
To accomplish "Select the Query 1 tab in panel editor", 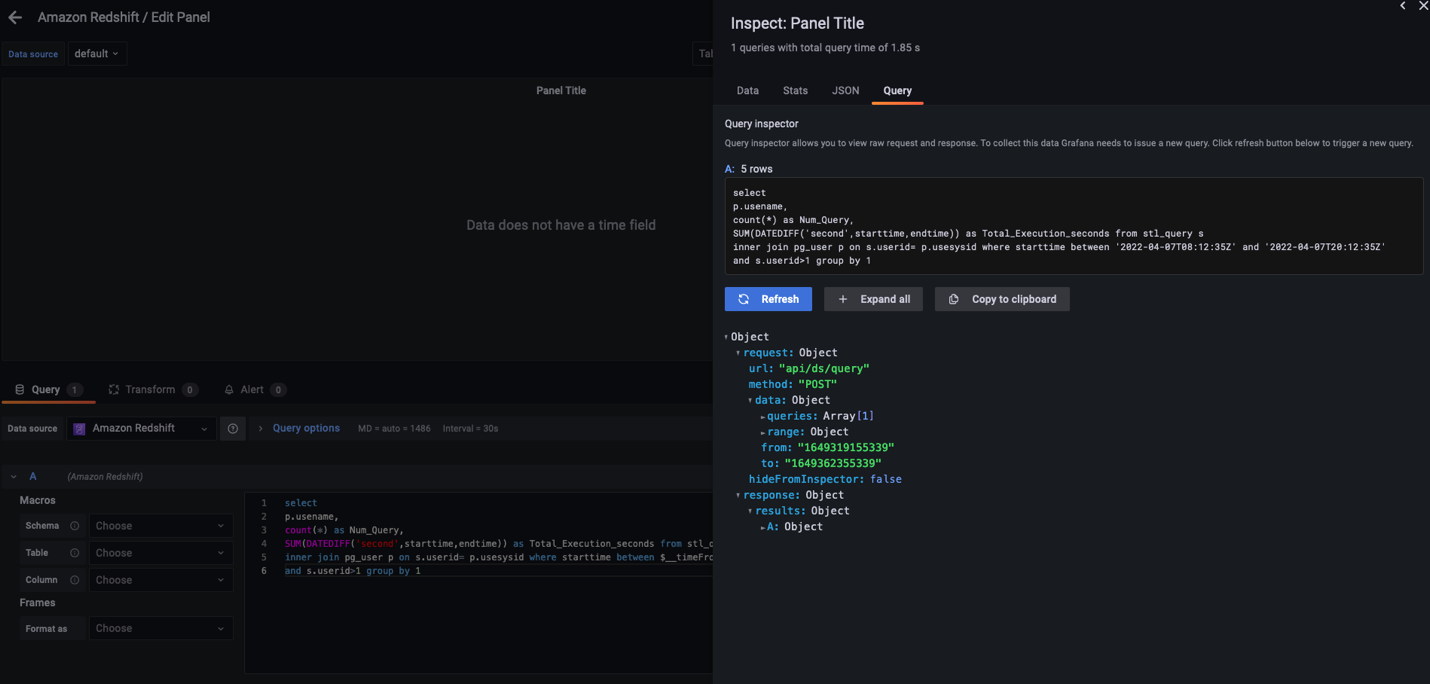I will (47, 390).
